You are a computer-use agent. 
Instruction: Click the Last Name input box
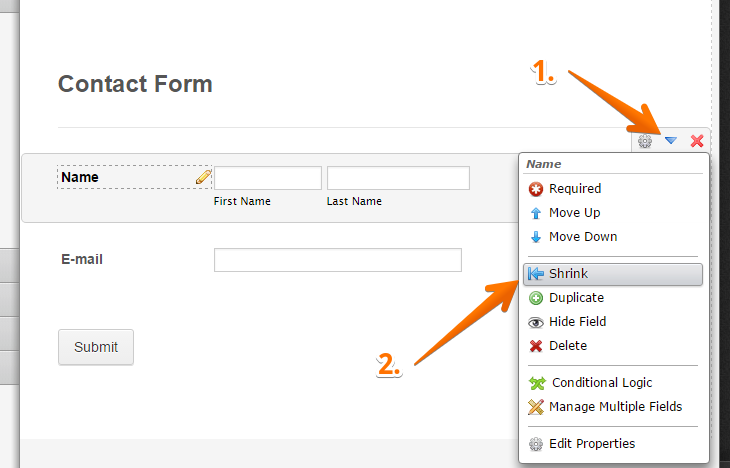coord(398,178)
